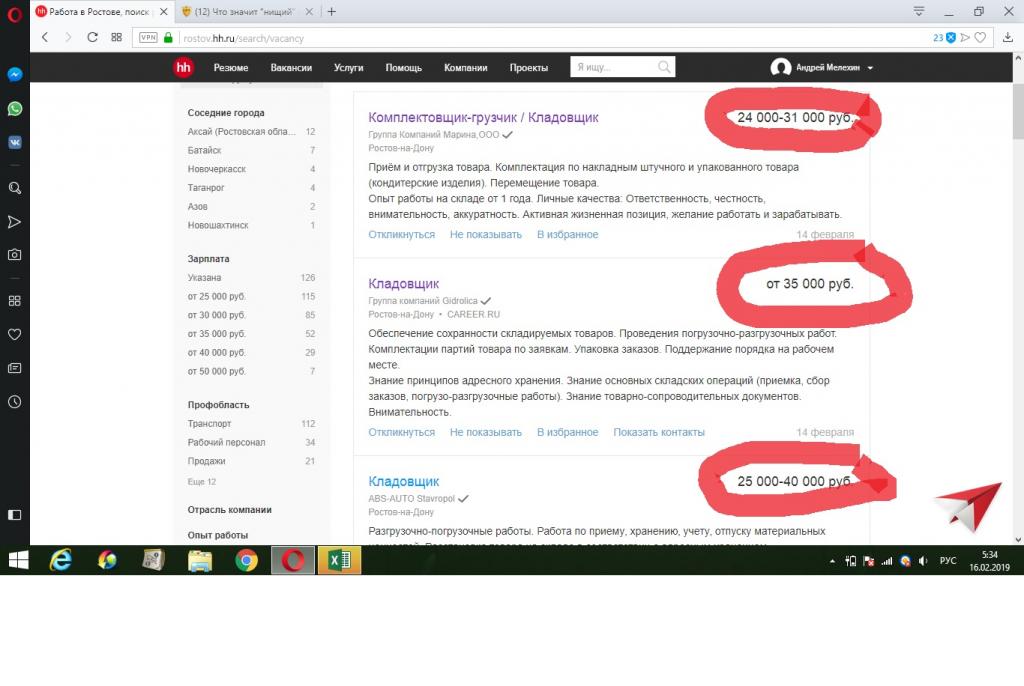
Task: Open bookmarks via sidebar heart icon
Action: (x=15, y=334)
